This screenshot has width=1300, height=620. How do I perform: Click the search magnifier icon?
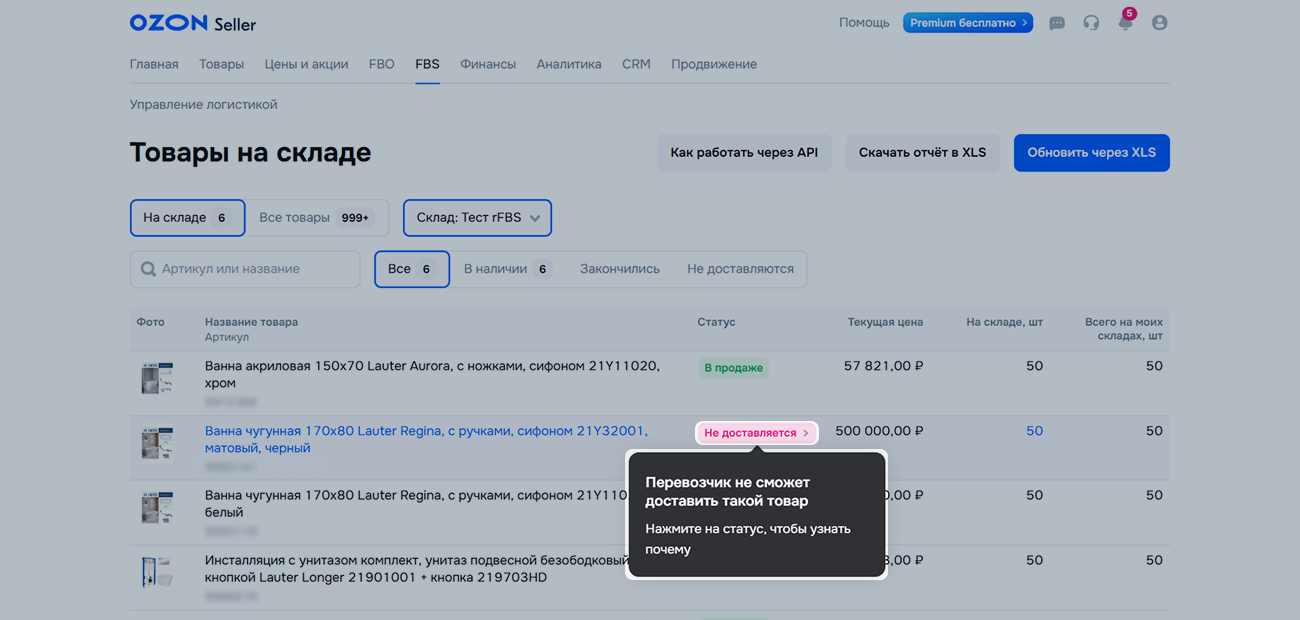(x=148, y=269)
